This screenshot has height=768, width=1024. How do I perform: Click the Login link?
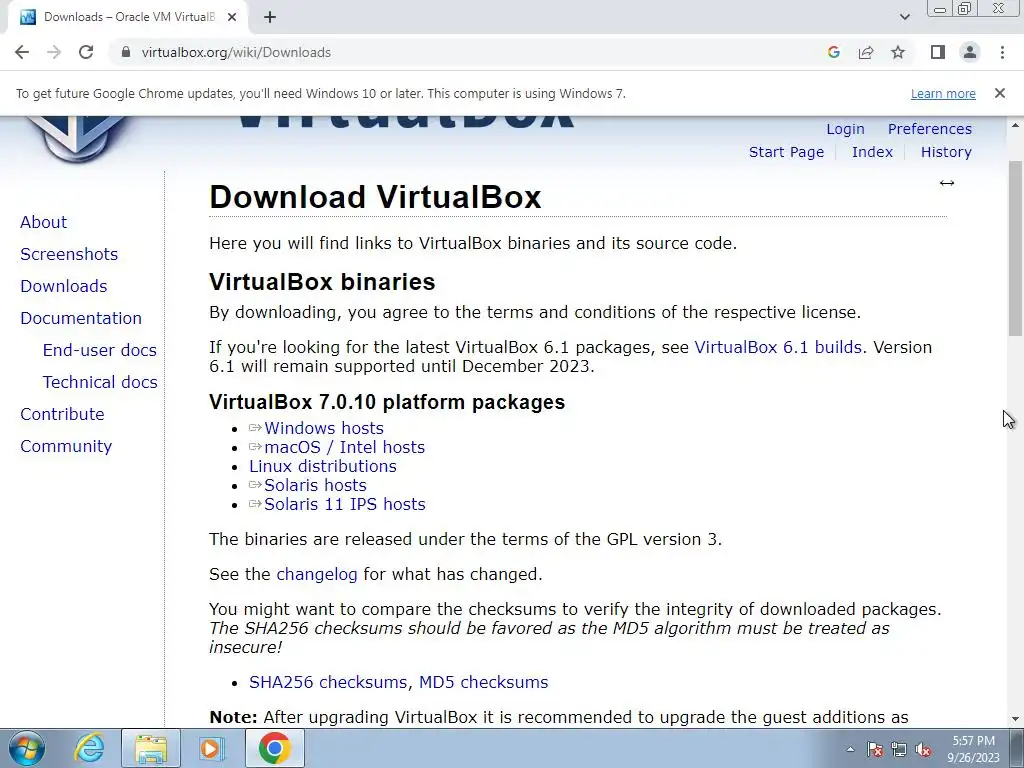coord(845,129)
